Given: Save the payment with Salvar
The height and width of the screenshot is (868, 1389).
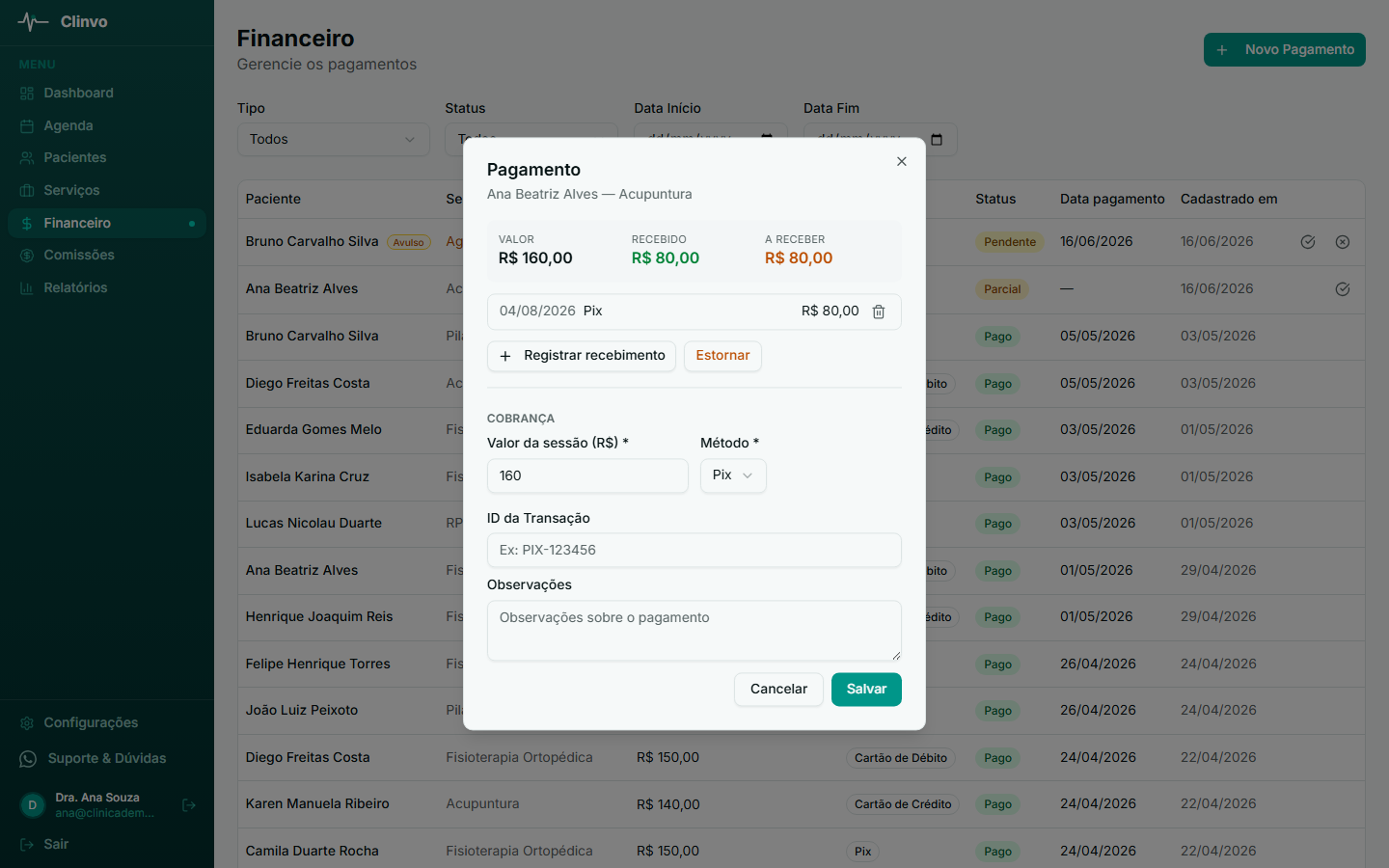Looking at the screenshot, I should pyautogui.click(x=866, y=690).
